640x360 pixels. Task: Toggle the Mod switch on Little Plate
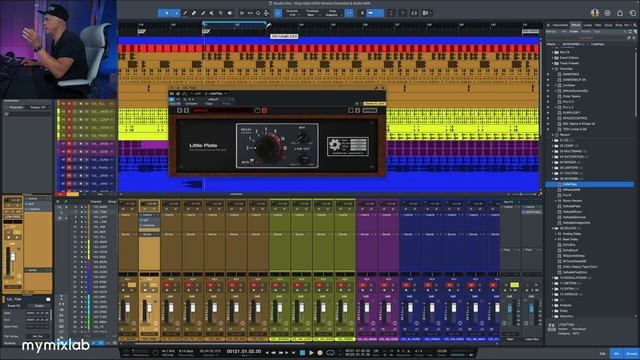[x=253, y=161]
